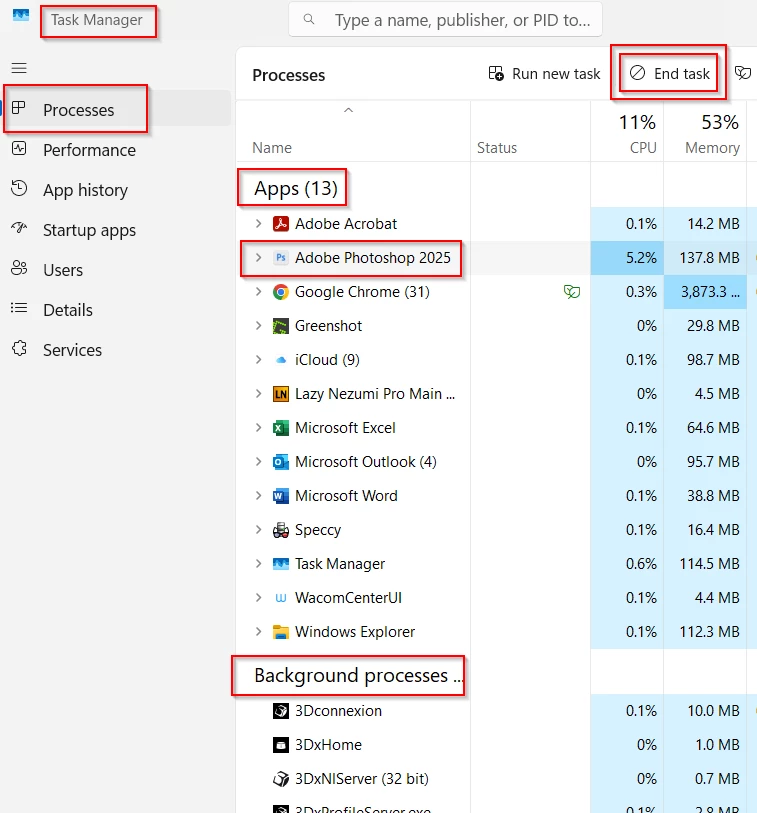Expand the WacomCenterUI process group
The height and width of the screenshot is (813, 757).
pos(258,597)
